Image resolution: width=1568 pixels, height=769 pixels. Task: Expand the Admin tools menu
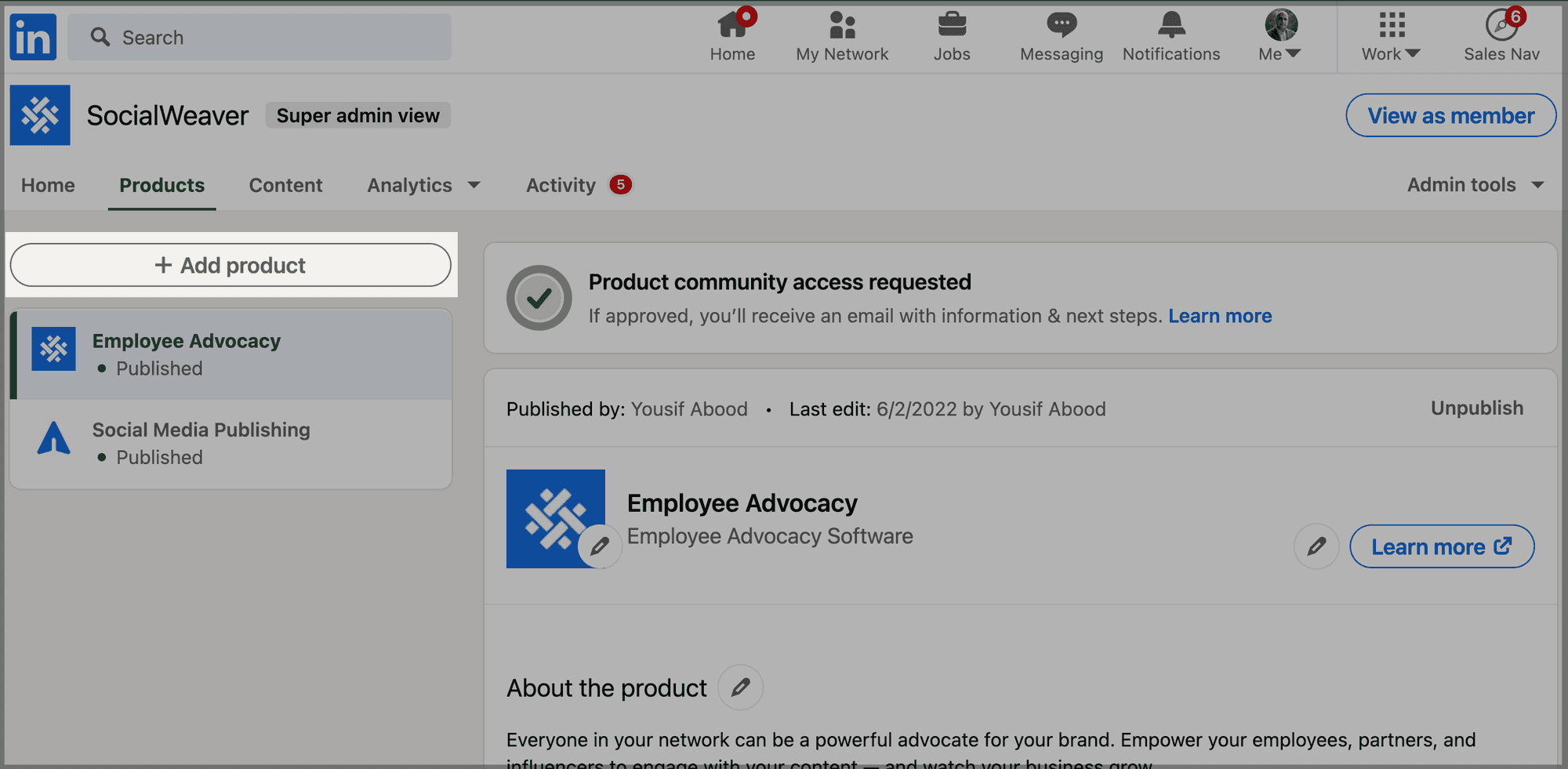tap(1475, 185)
